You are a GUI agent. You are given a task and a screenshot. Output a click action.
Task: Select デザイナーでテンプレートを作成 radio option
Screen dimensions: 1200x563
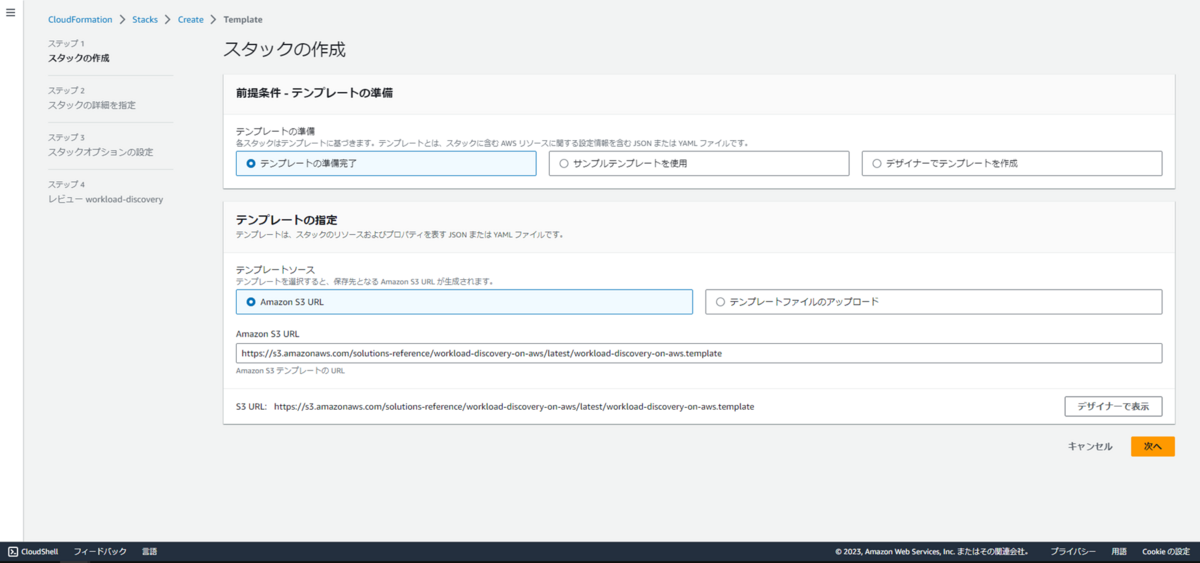(1012, 163)
